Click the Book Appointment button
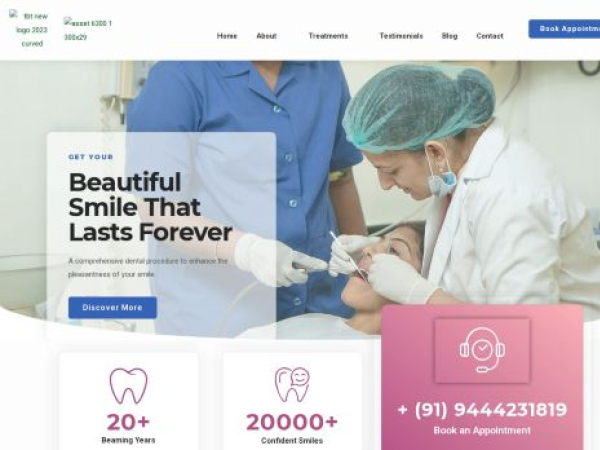This screenshot has width=600, height=450. tap(564, 29)
